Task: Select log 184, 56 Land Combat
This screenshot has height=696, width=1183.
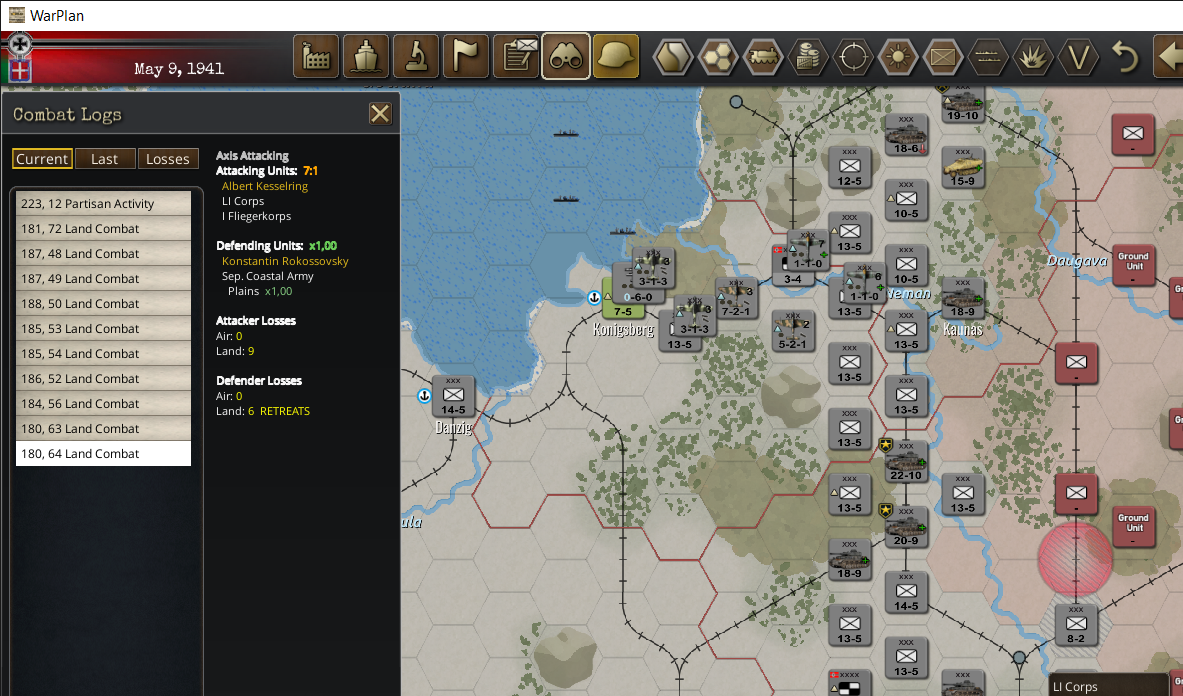Action: click(x=103, y=403)
